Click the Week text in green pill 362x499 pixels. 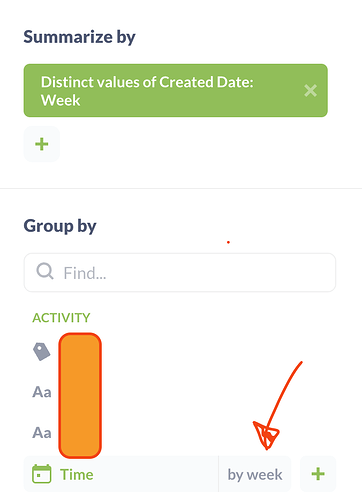[x=60, y=100]
